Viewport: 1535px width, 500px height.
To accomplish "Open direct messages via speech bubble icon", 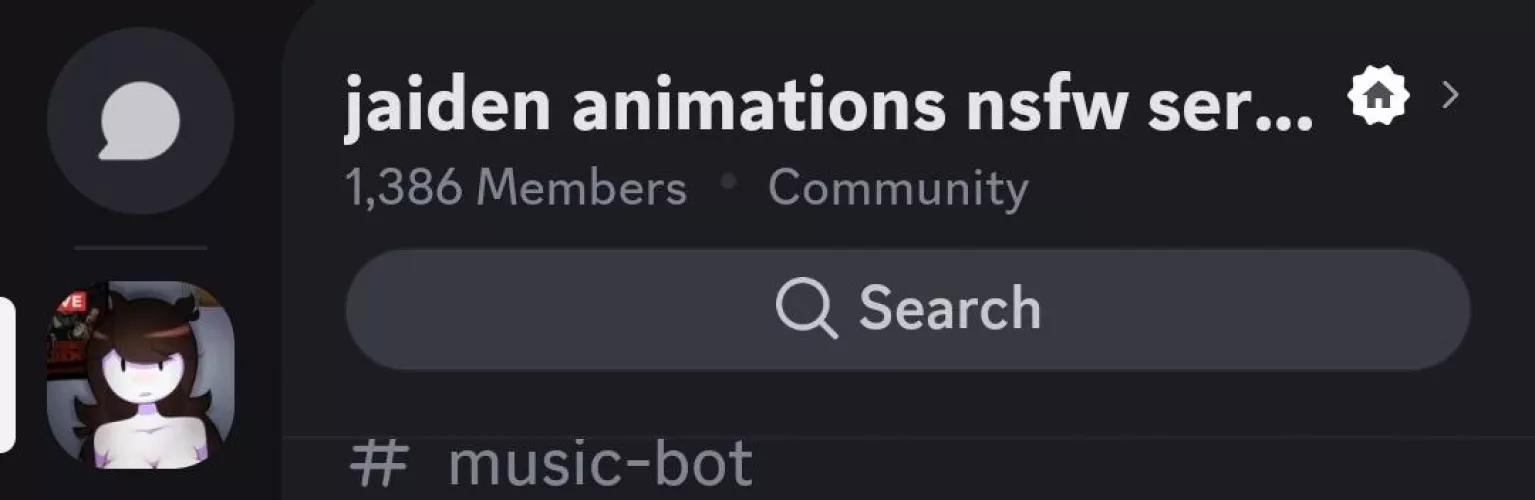I will [x=140, y=120].
